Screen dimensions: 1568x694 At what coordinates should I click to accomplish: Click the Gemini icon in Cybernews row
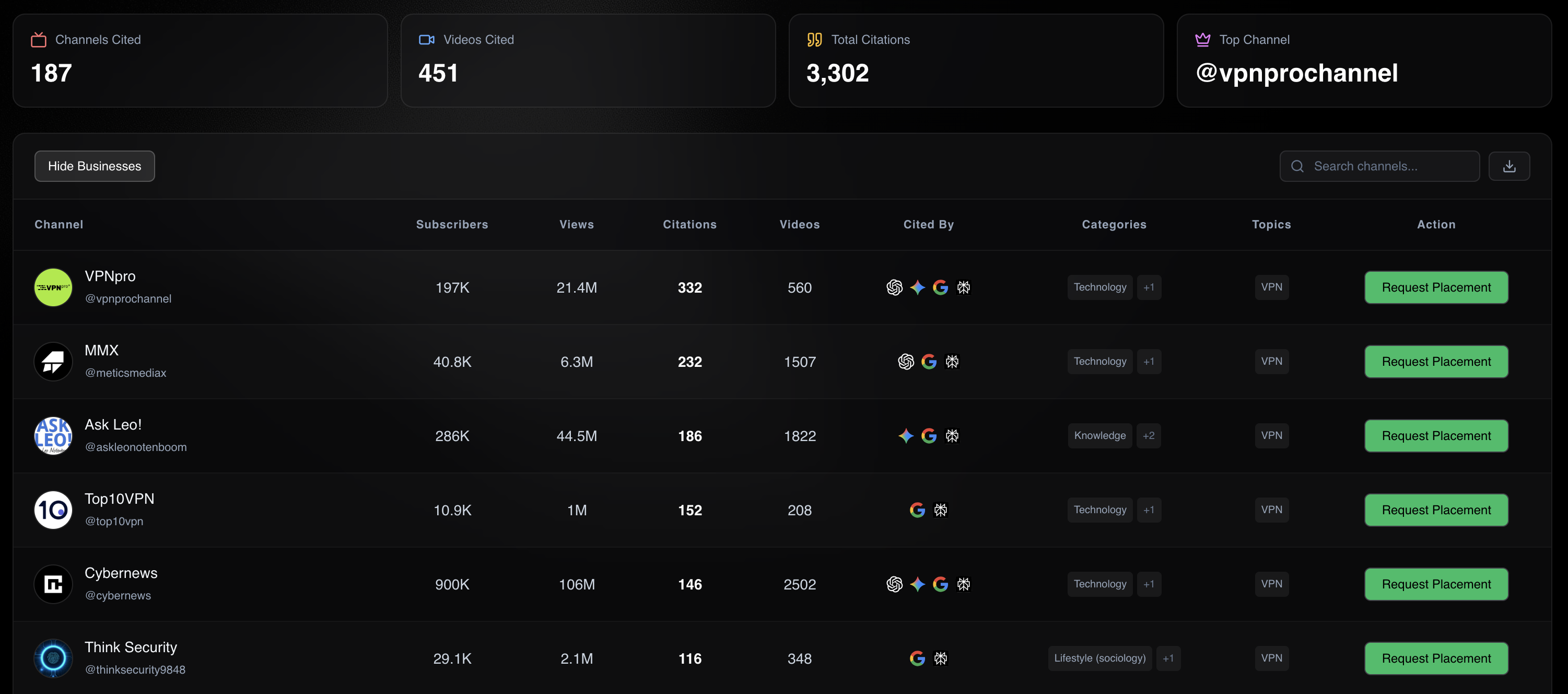917,584
